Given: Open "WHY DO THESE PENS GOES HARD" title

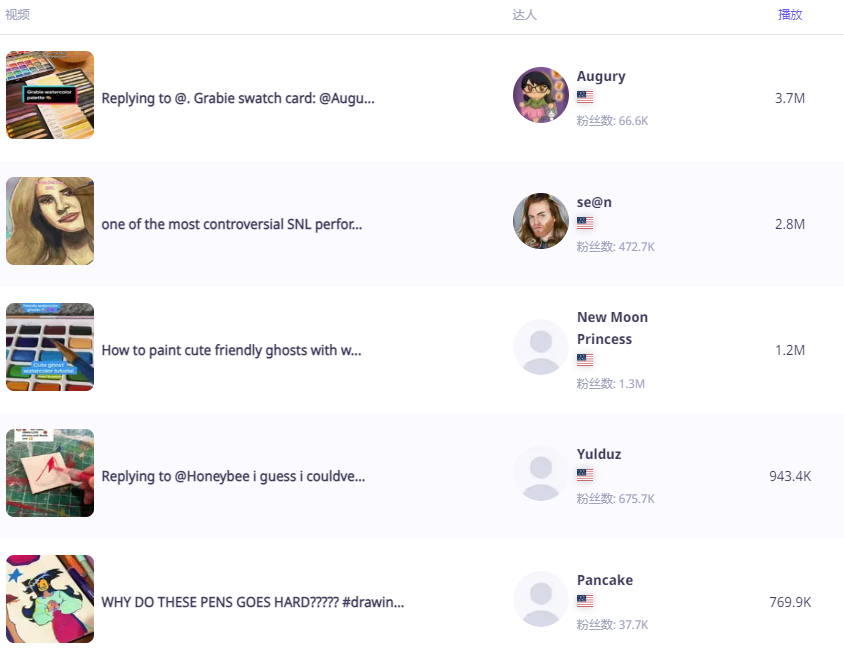Looking at the screenshot, I should pyautogui.click(x=253, y=602).
